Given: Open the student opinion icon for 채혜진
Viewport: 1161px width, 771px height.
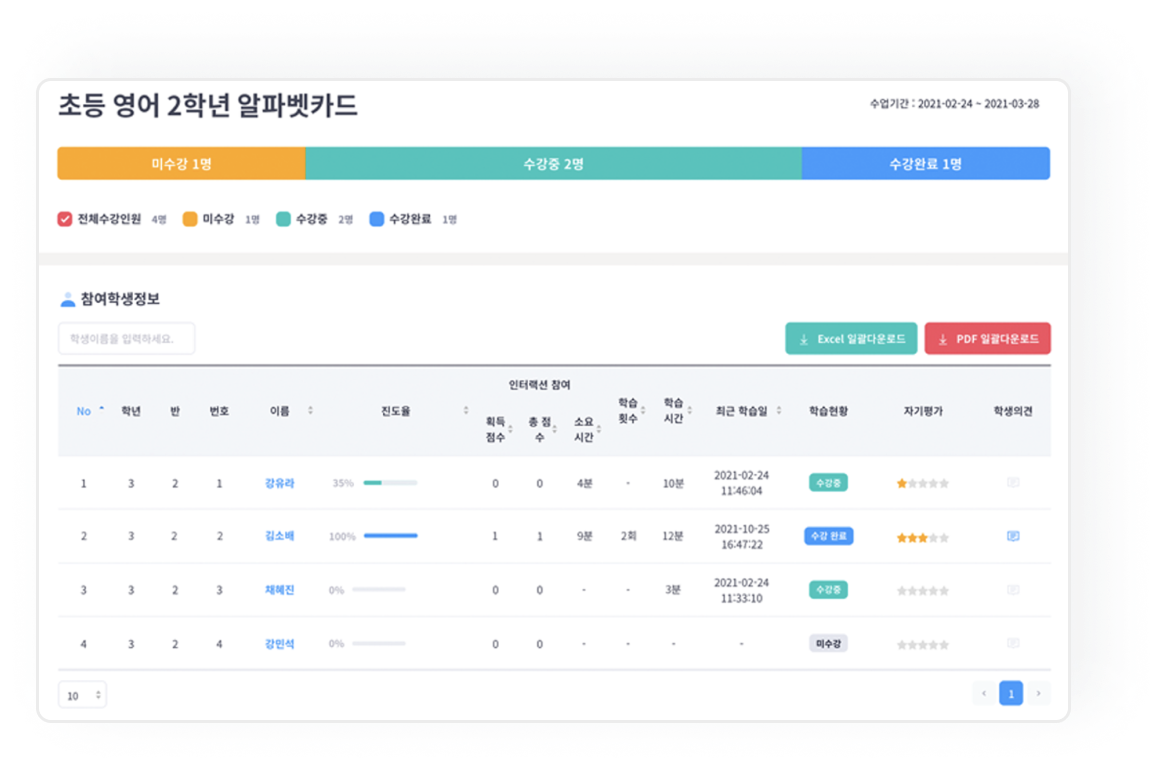Looking at the screenshot, I should [x=1013, y=590].
